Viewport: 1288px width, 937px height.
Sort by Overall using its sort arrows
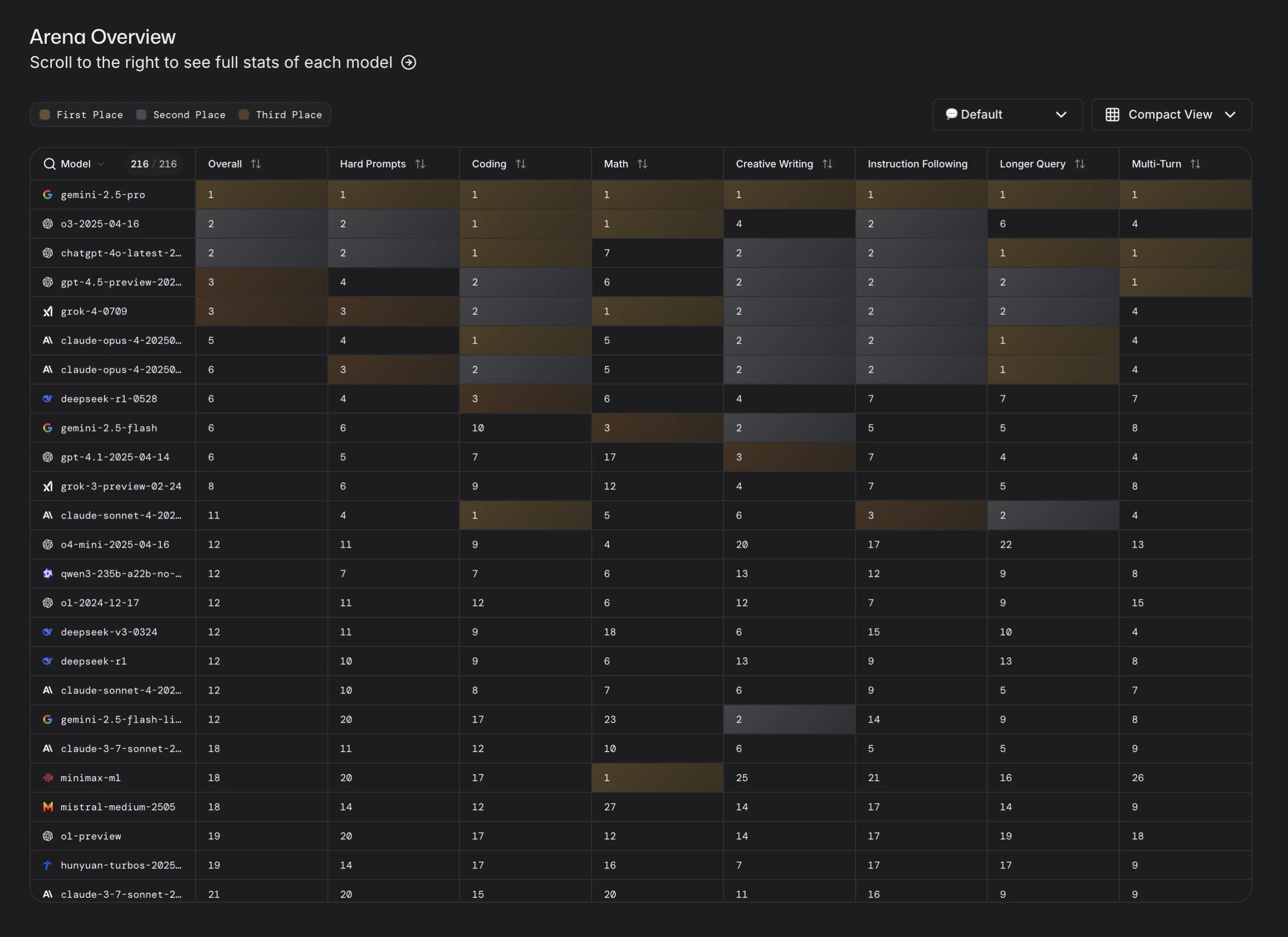[256, 164]
